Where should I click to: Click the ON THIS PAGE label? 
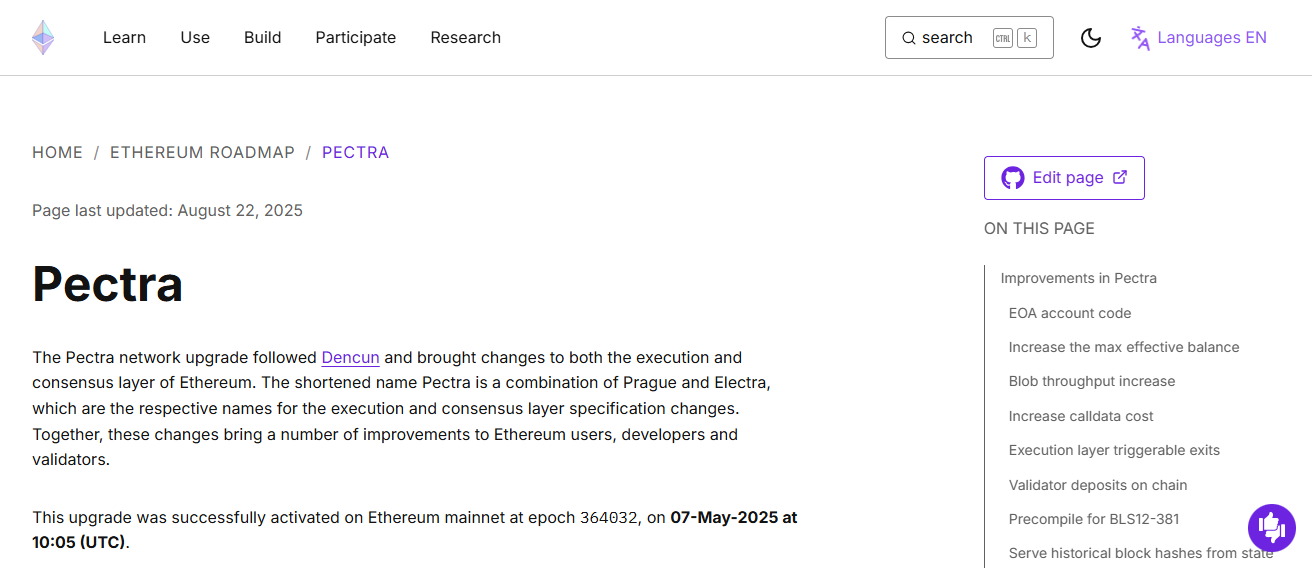1039,228
